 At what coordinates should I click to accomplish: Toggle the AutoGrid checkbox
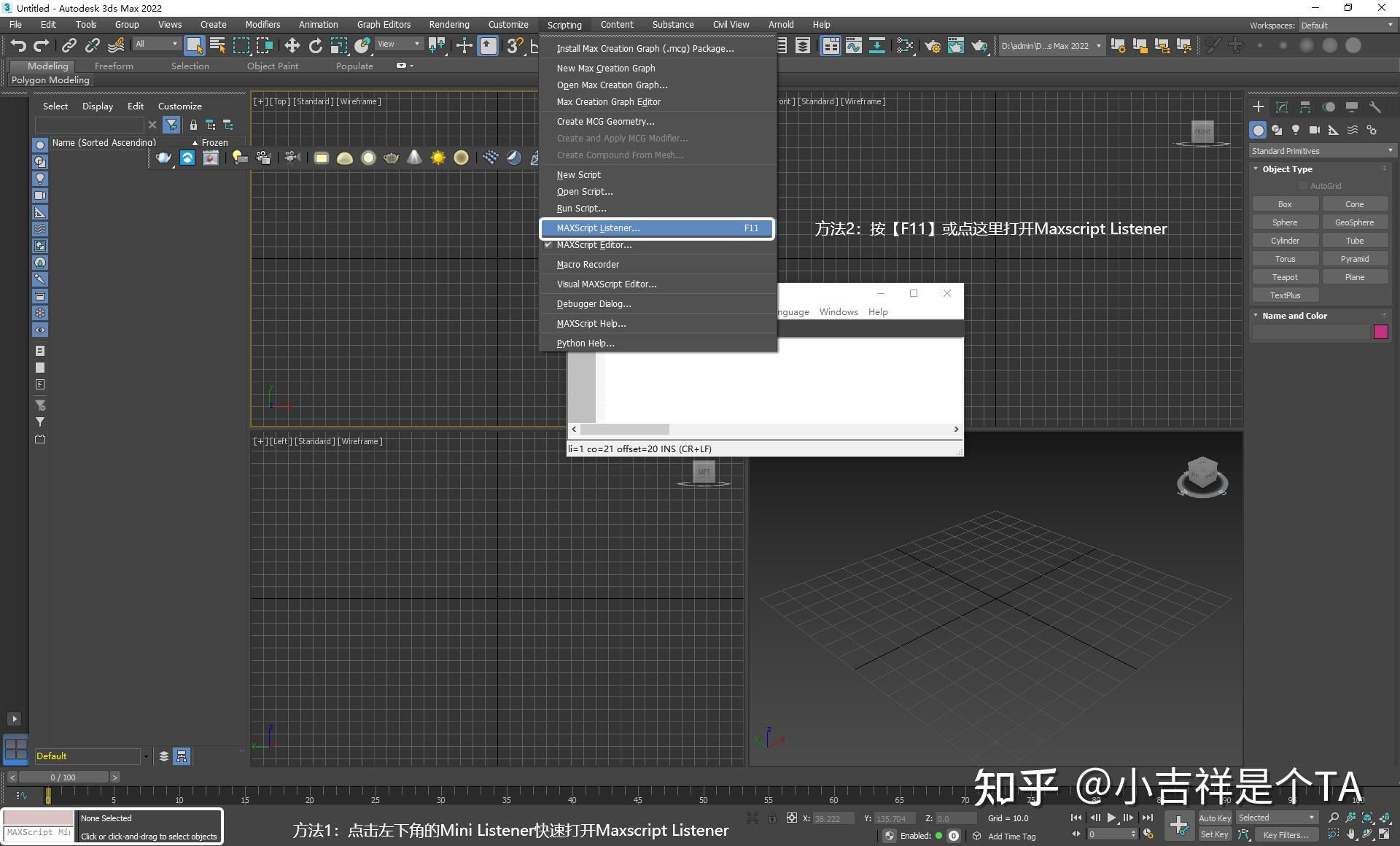coord(1303,186)
